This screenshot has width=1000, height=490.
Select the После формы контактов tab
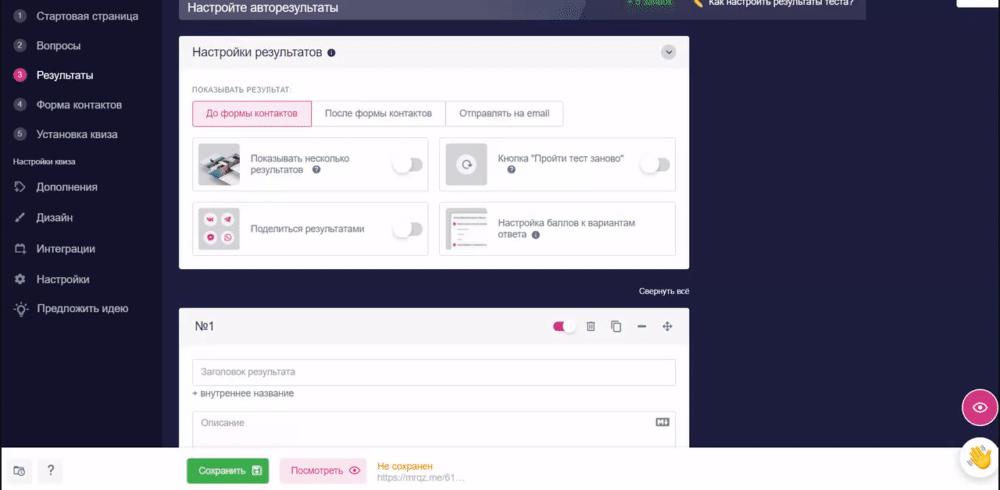[x=378, y=114]
